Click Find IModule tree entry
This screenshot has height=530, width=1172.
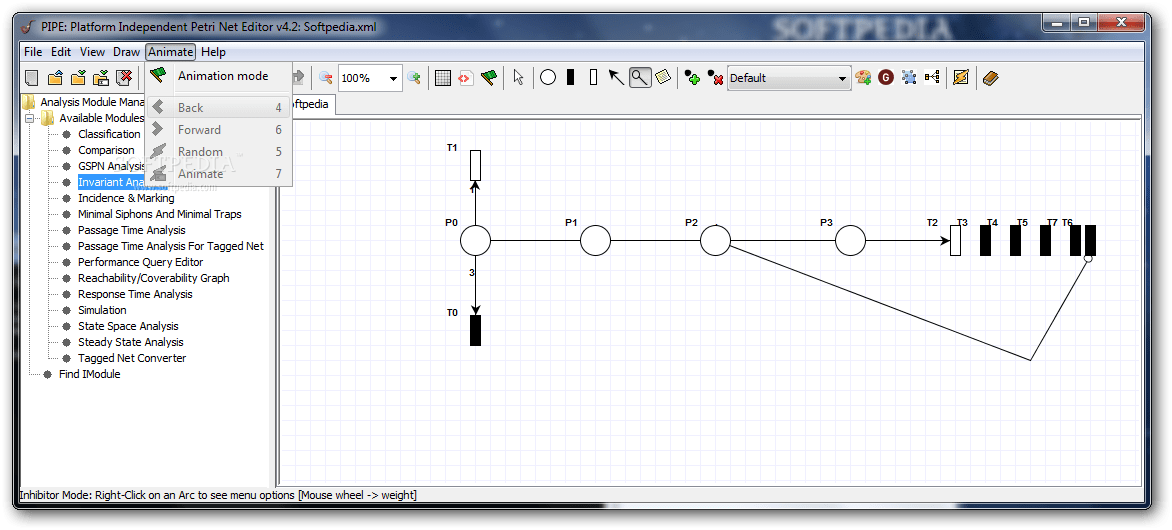coord(90,374)
